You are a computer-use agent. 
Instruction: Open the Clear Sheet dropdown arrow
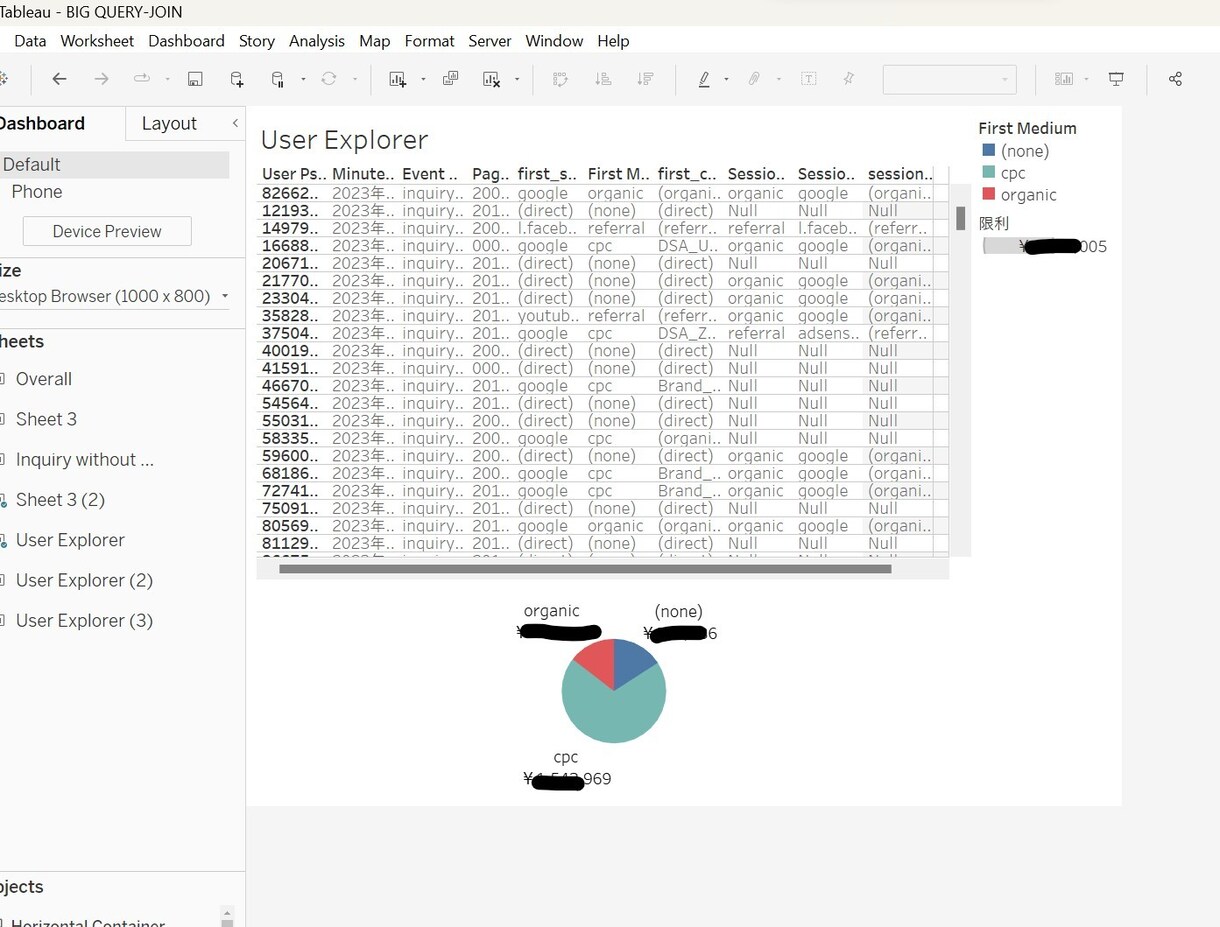point(517,79)
